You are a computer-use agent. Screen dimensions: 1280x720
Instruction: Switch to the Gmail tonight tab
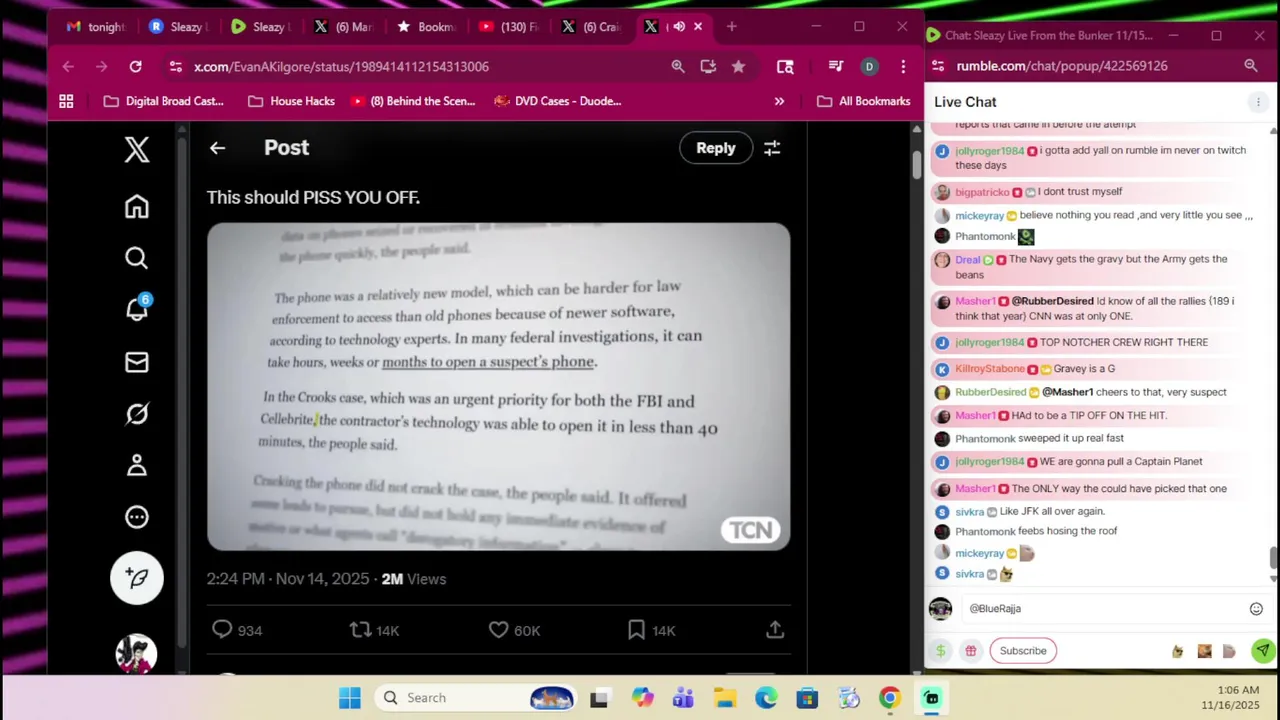[95, 27]
